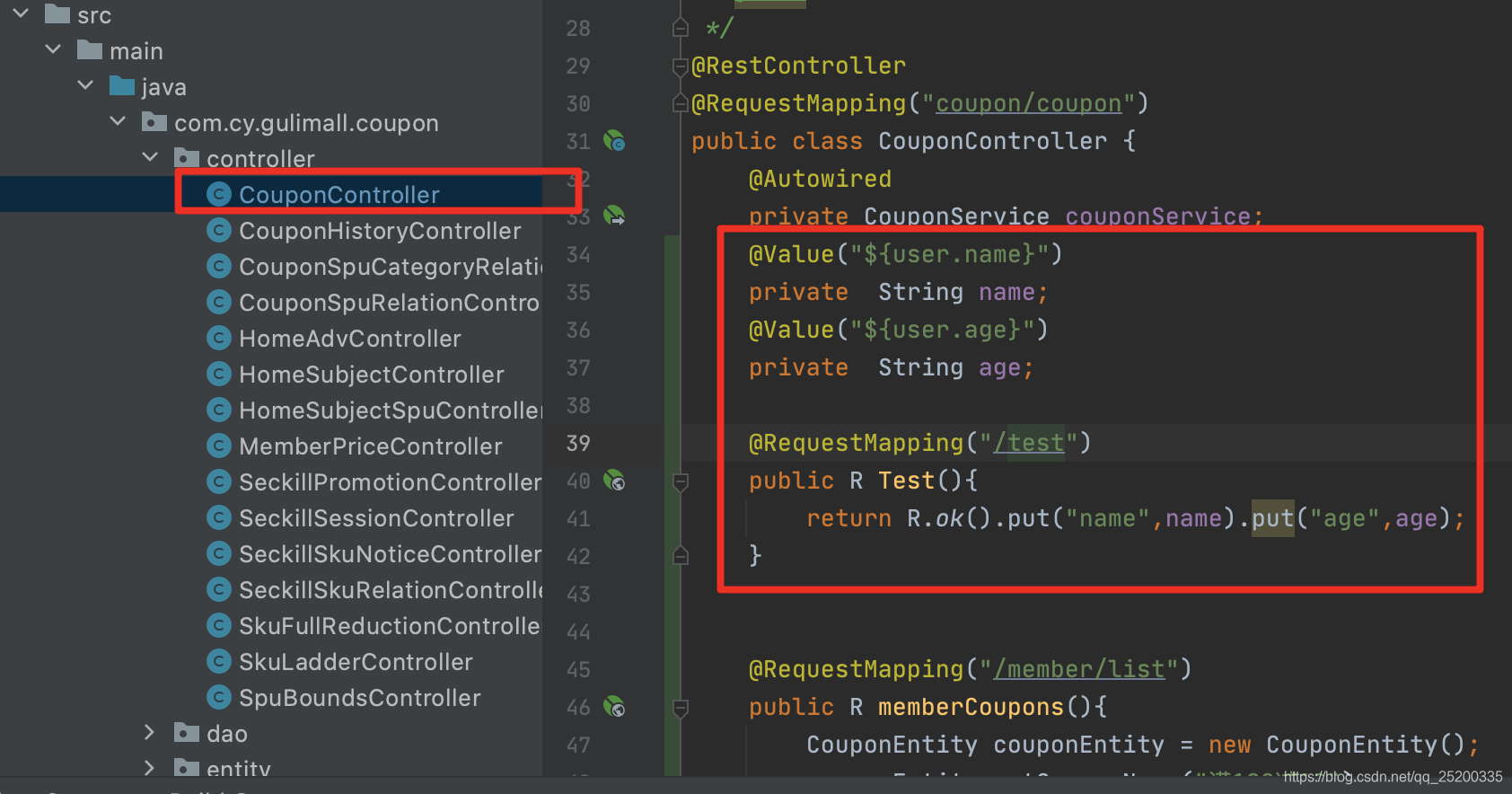Open MemberPriceController file
The width and height of the screenshot is (1512, 794).
click(371, 446)
